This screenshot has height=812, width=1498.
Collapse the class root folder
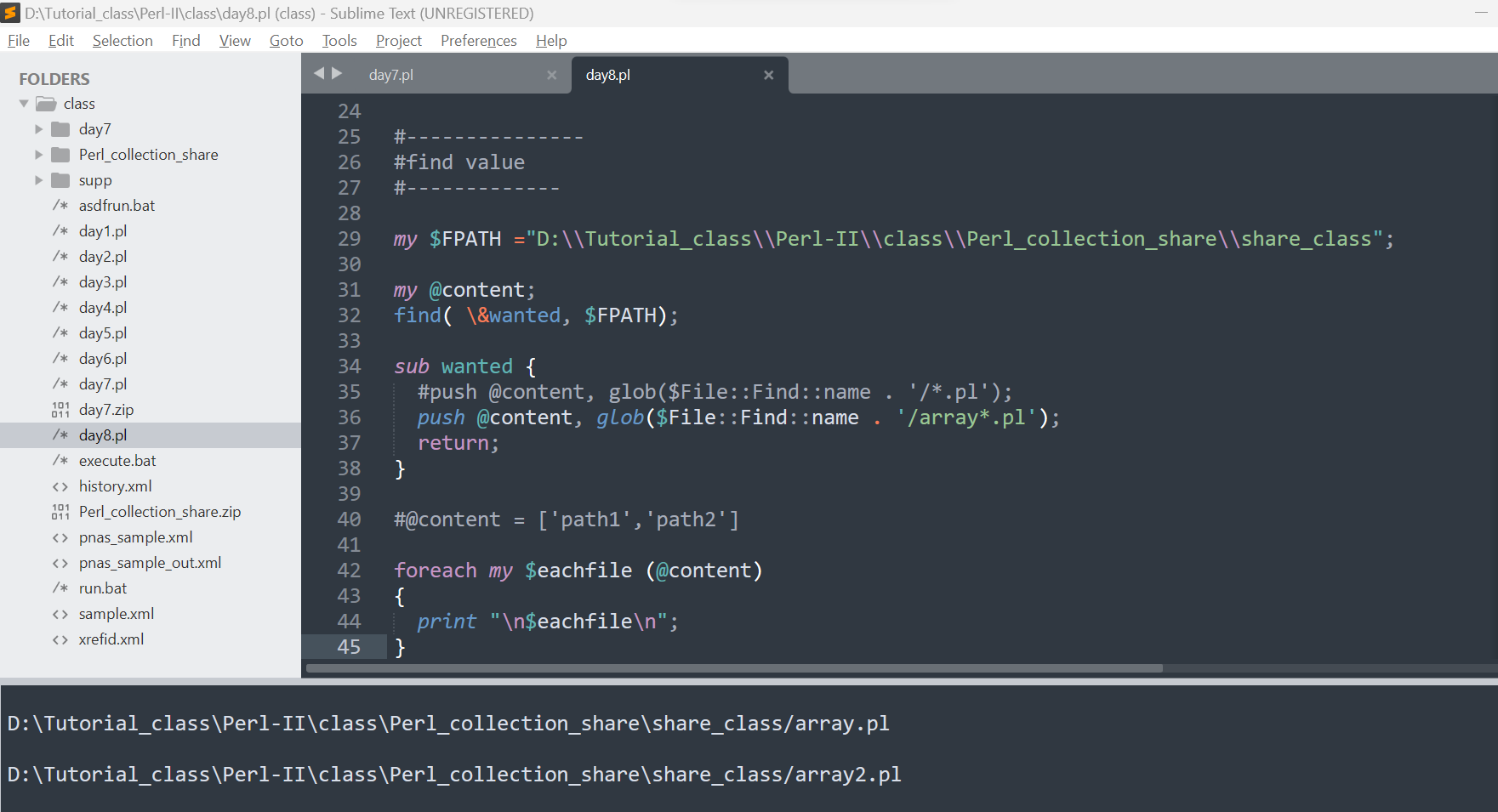click(x=24, y=104)
